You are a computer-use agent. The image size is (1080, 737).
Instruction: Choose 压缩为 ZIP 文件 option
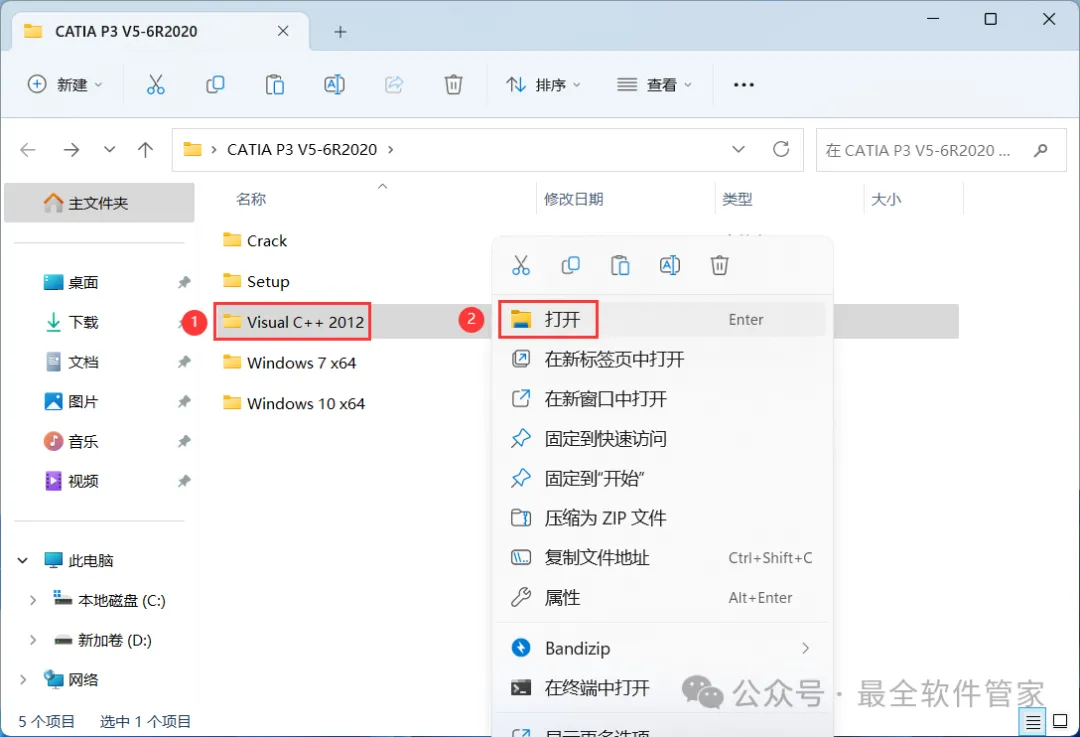(x=661, y=518)
